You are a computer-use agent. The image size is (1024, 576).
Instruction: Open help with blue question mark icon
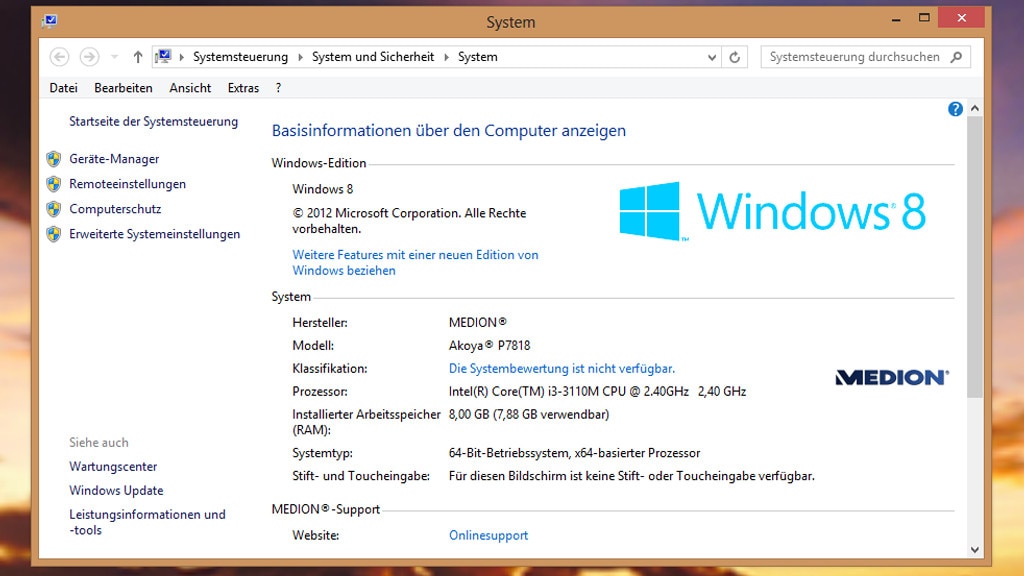pyautogui.click(x=955, y=109)
